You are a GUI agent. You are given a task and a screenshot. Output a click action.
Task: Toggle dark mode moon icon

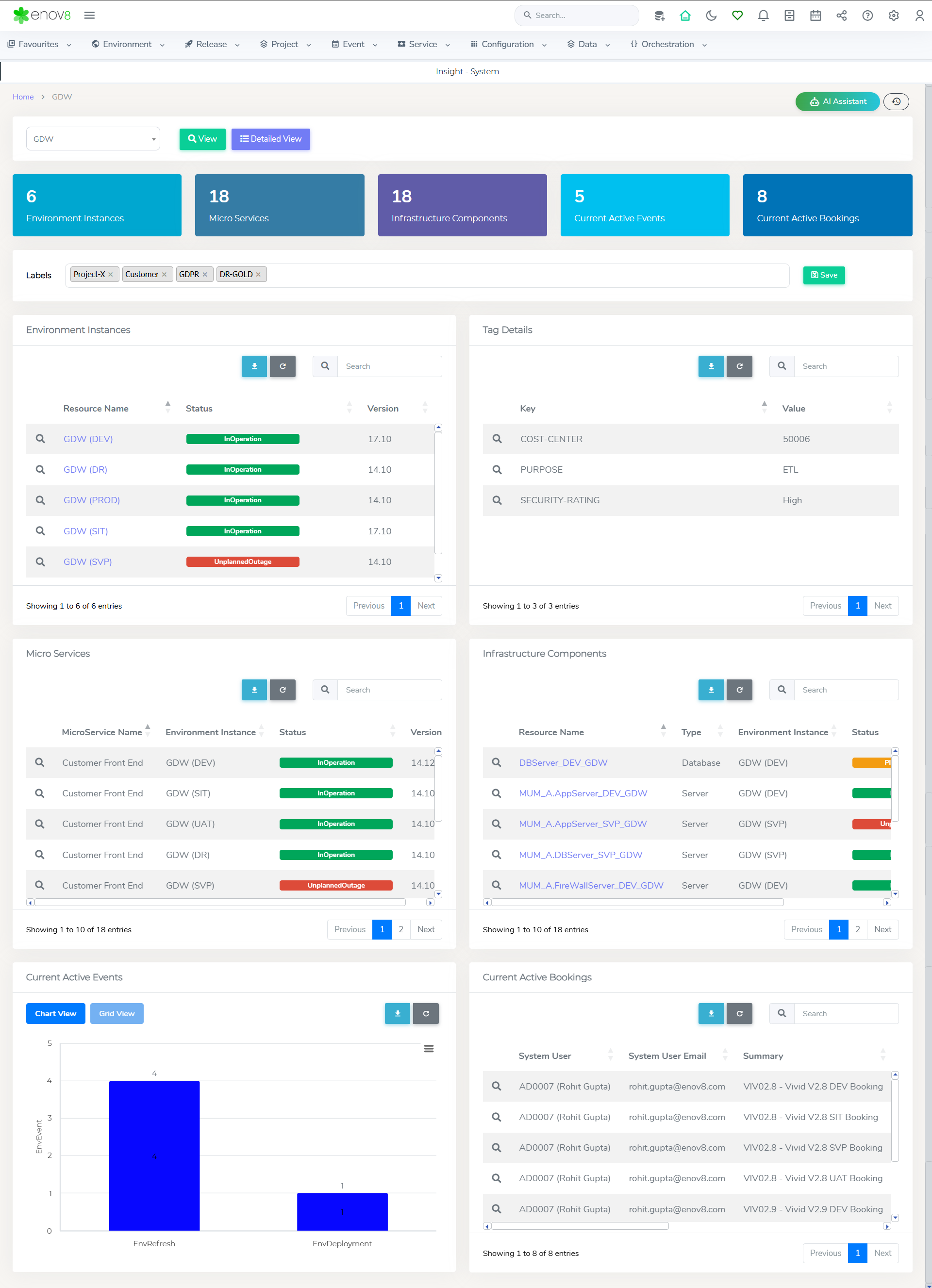711,16
